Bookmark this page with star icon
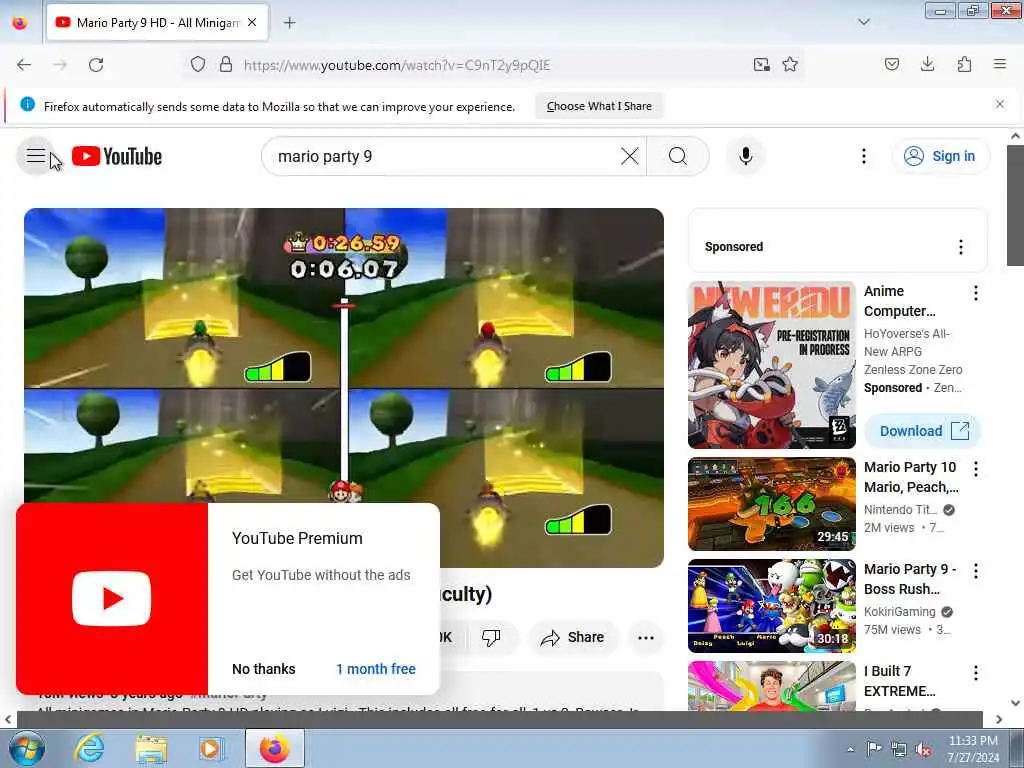The image size is (1024, 768). (790, 65)
